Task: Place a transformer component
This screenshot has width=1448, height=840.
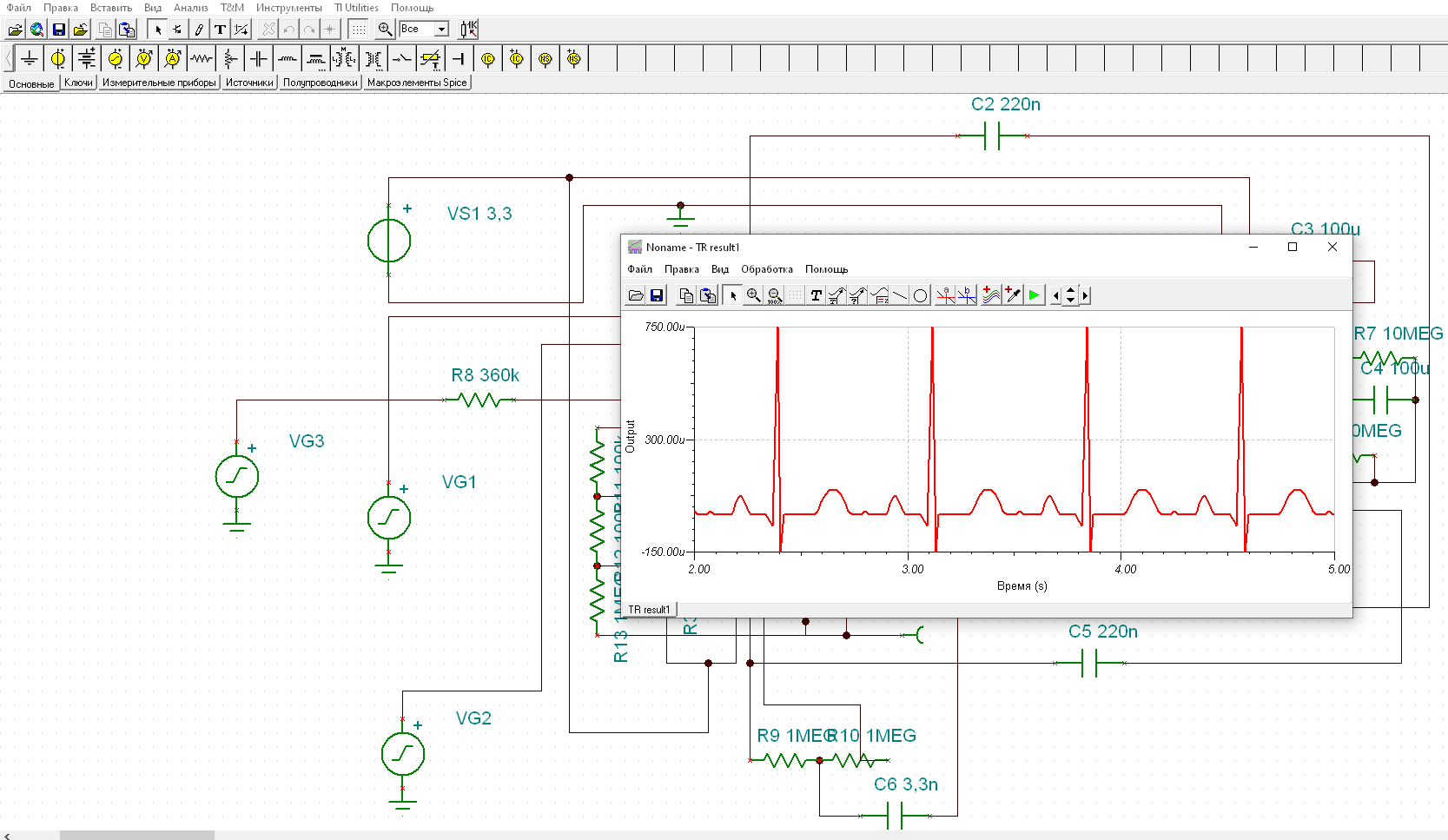Action: click(374, 59)
